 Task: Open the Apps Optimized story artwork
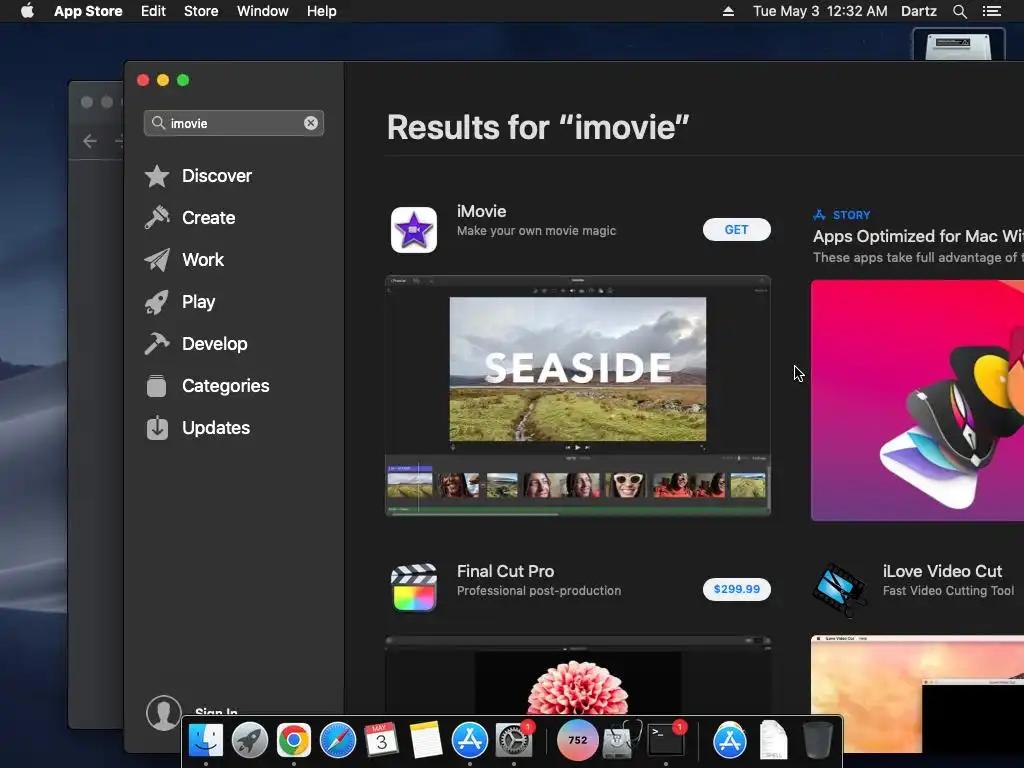pos(918,400)
